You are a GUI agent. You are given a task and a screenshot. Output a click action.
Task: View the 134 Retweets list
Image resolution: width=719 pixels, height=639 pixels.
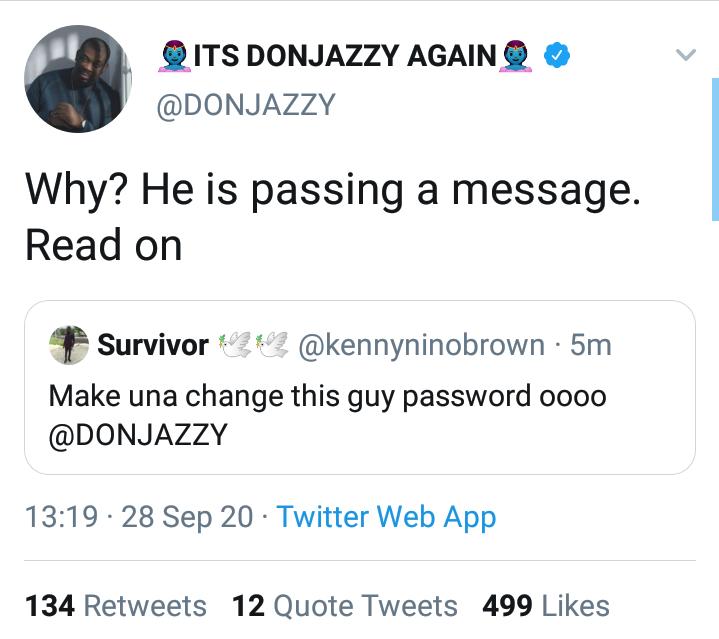[x=115, y=606]
